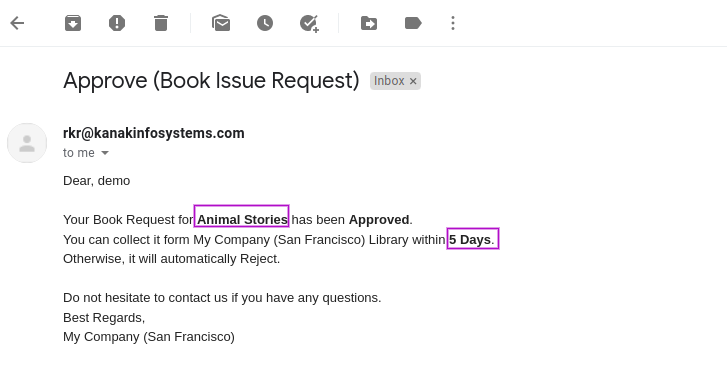
Task: Click the bold word Approved
Action: pyautogui.click(x=379, y=219)
